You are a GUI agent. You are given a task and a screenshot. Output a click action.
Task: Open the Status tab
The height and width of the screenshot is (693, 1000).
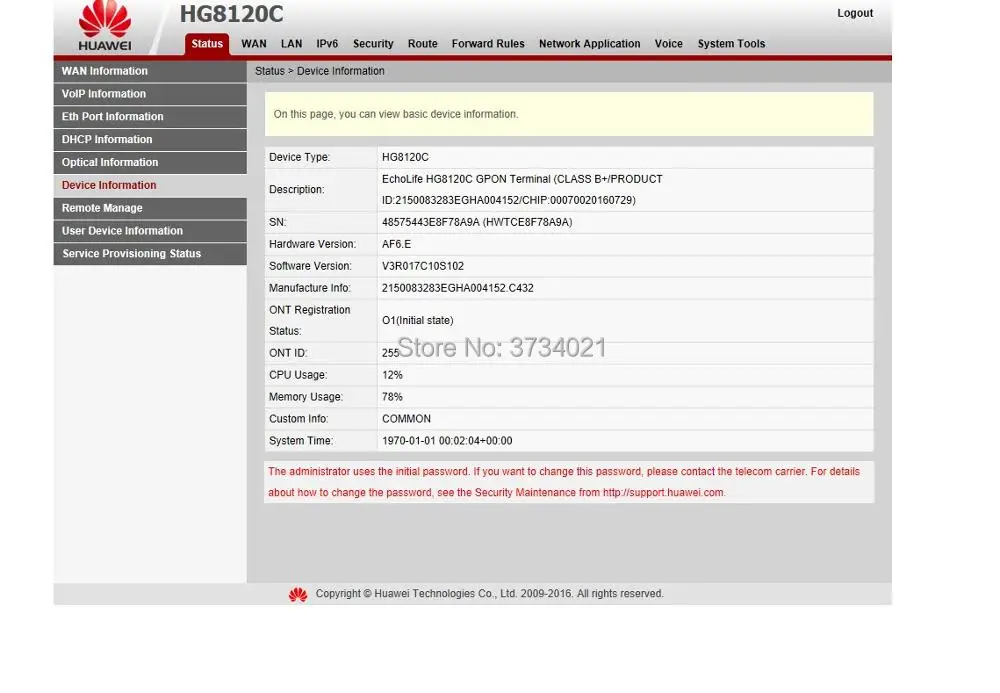[x=207, y=44]
